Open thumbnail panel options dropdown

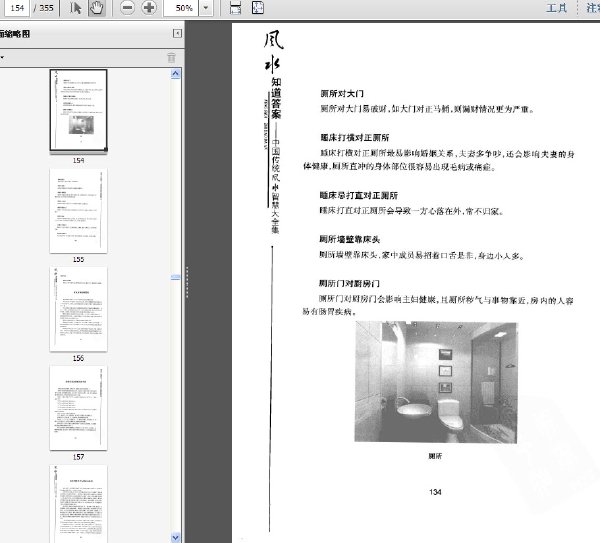click(2, 57)
